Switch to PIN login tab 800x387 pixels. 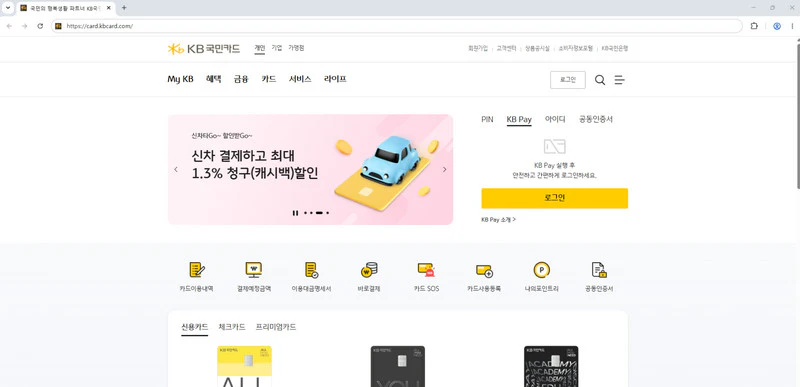[487, 119]
